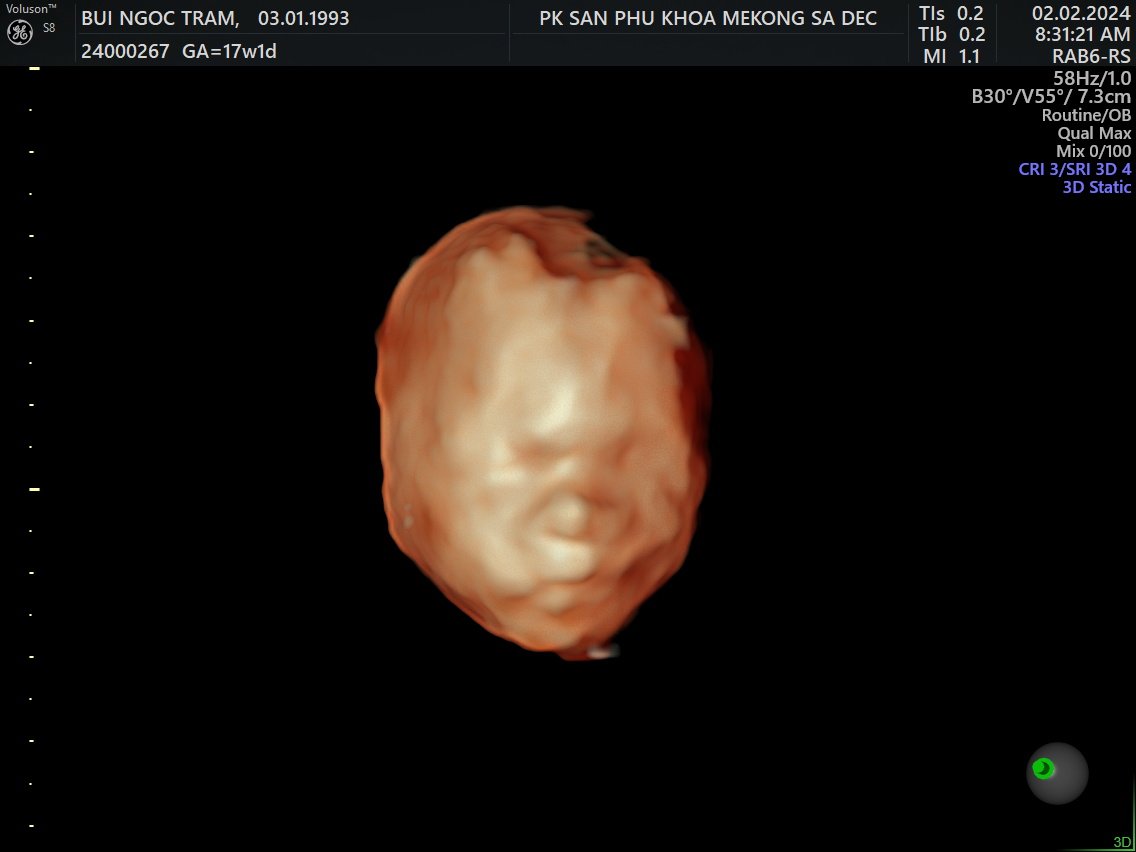Click the RAB6-RS probe label
The image size is (1136, 852).
1091,57
